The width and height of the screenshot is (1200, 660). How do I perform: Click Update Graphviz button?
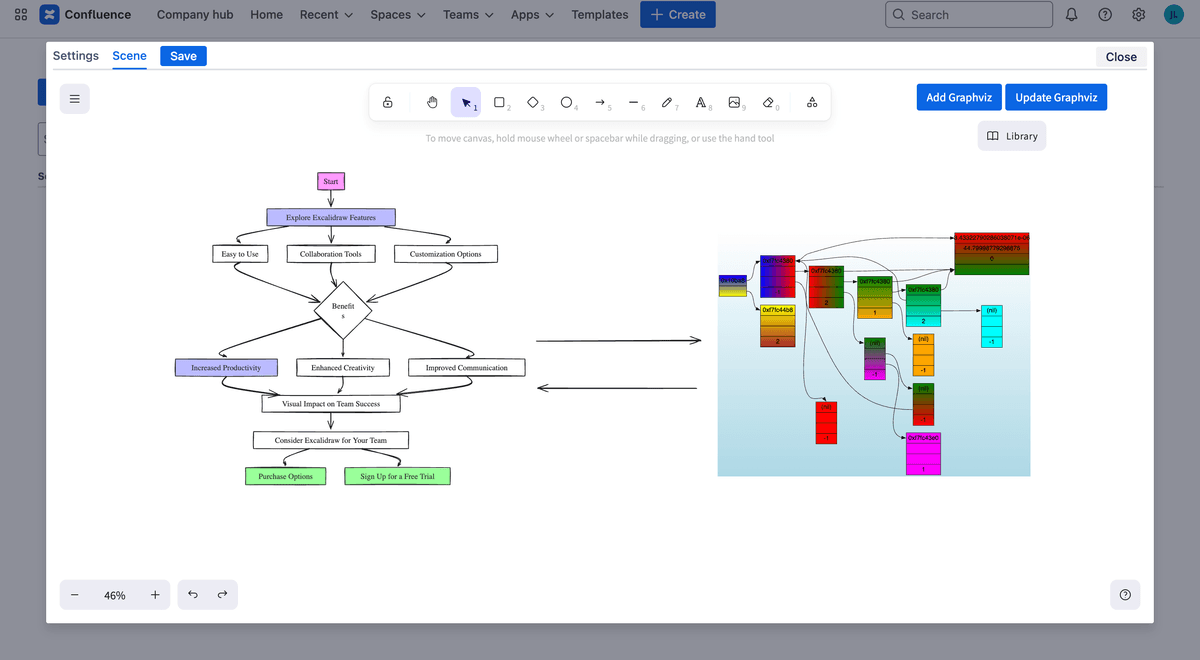pos(1056,97)
